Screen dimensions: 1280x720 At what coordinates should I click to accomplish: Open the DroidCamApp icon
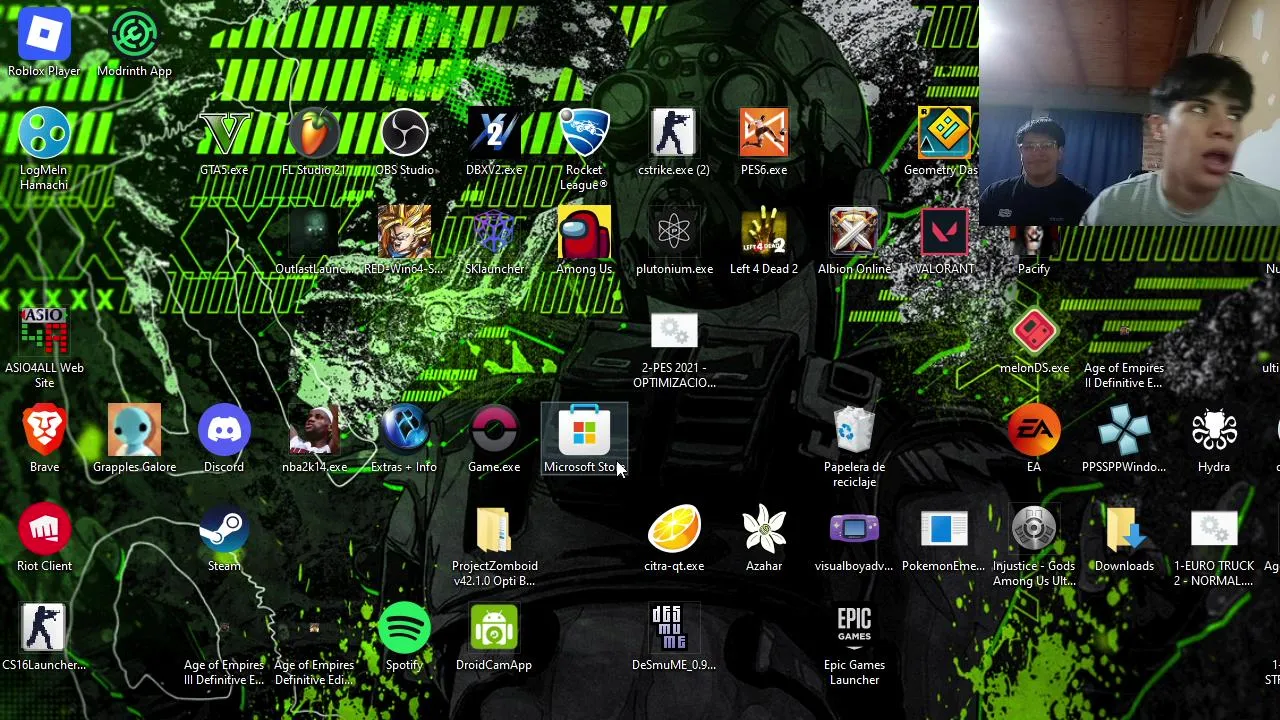(x=494, y=628)
